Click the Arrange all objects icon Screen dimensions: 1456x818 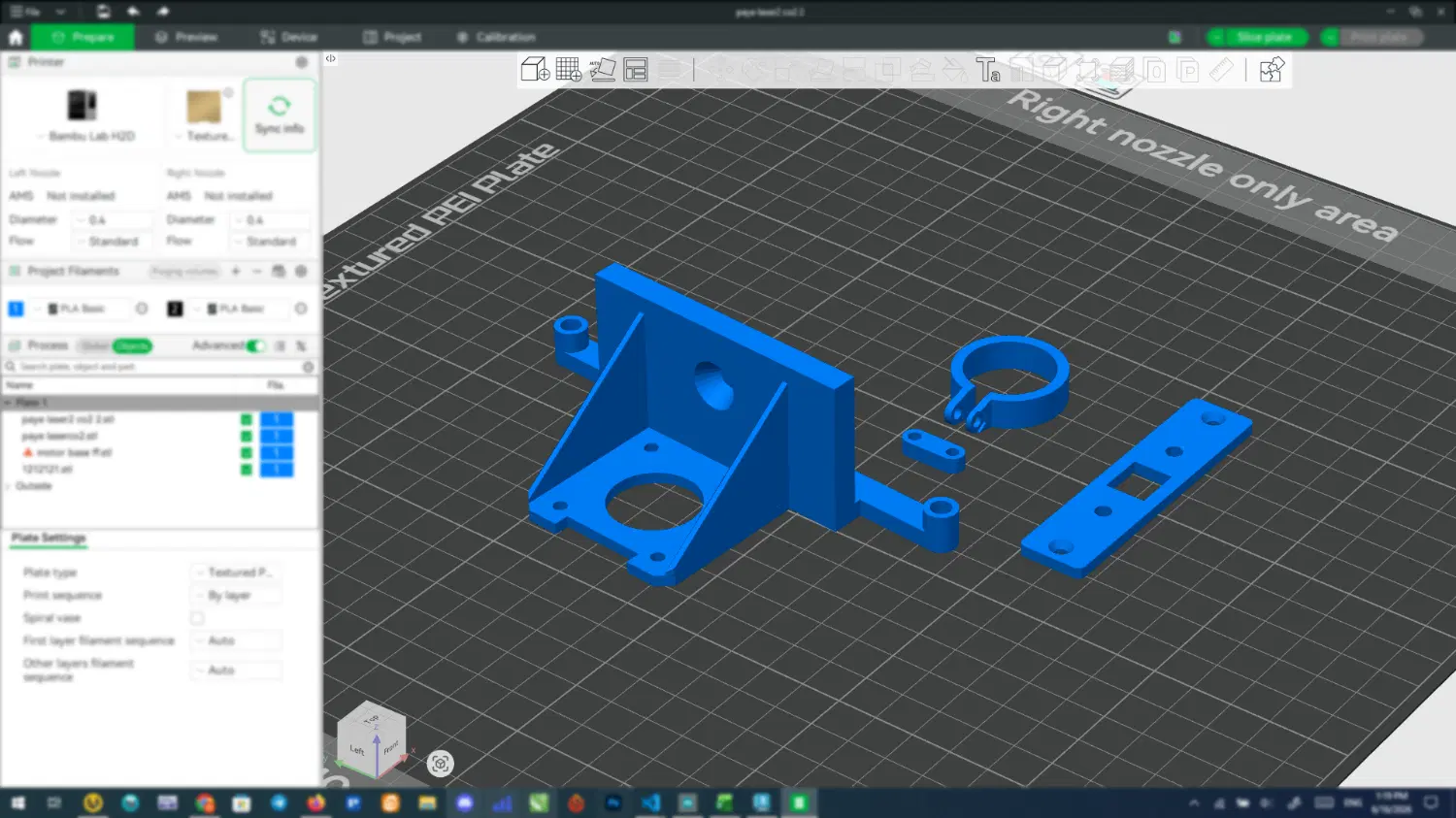tap(636, 70)
